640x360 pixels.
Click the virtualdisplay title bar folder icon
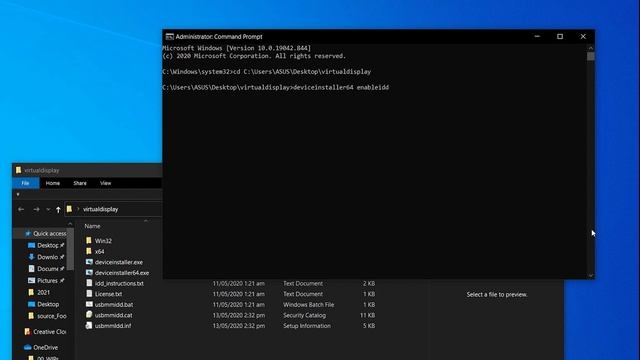(18, 170)
